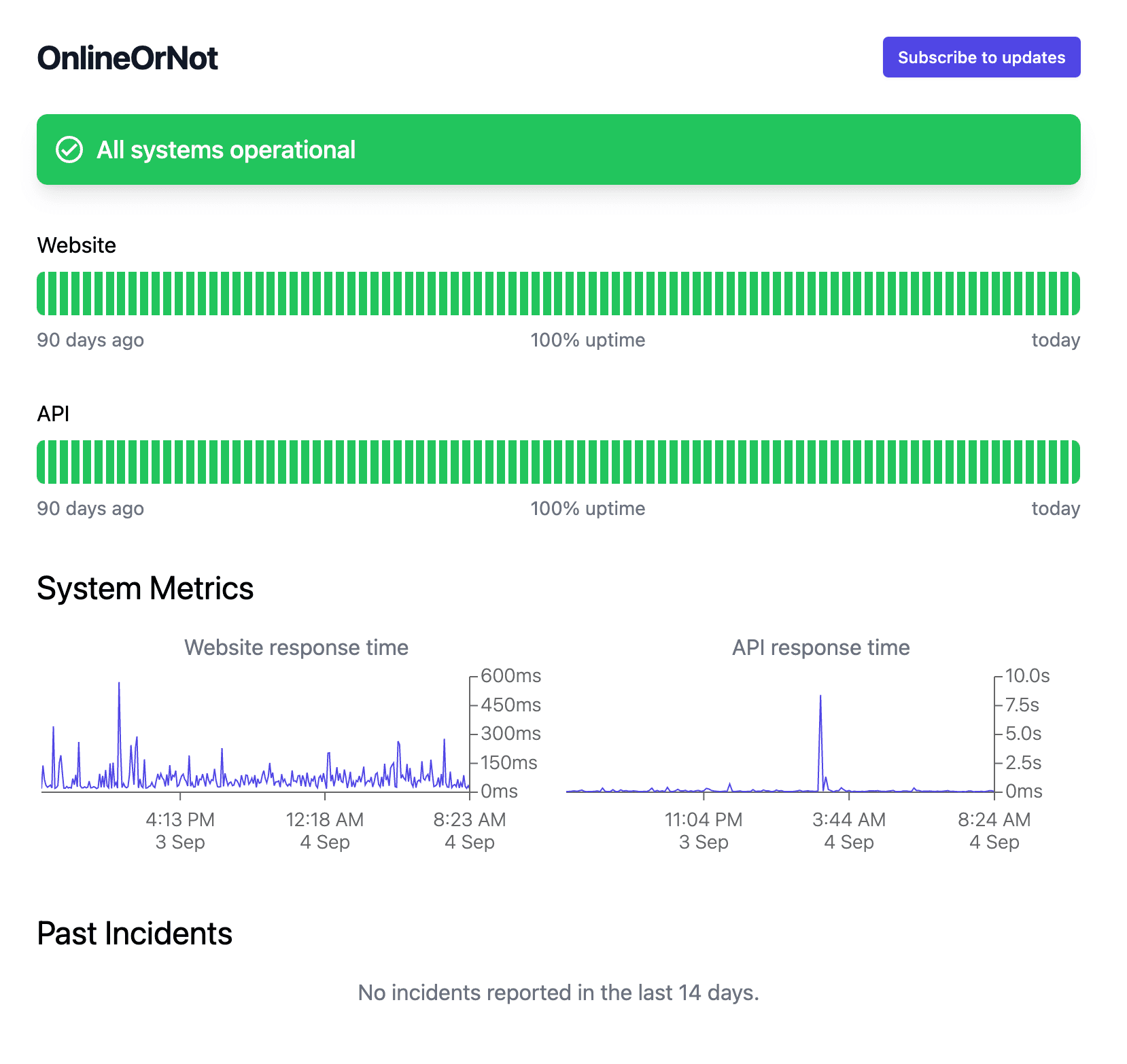Viewport: 1127px width, 1064px height.
Task: Select the All systems operational text
Action: tap(226, 150)
